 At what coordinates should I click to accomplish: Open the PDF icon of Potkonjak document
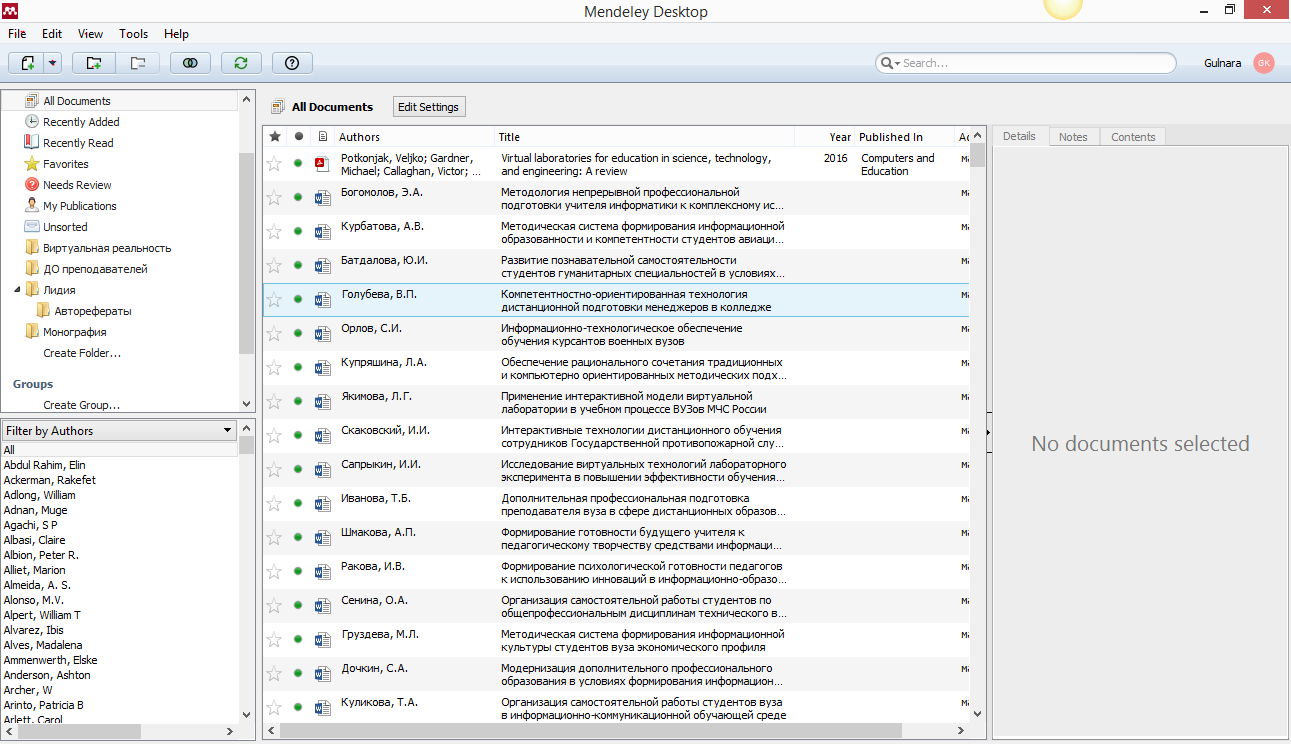point(322,164)
